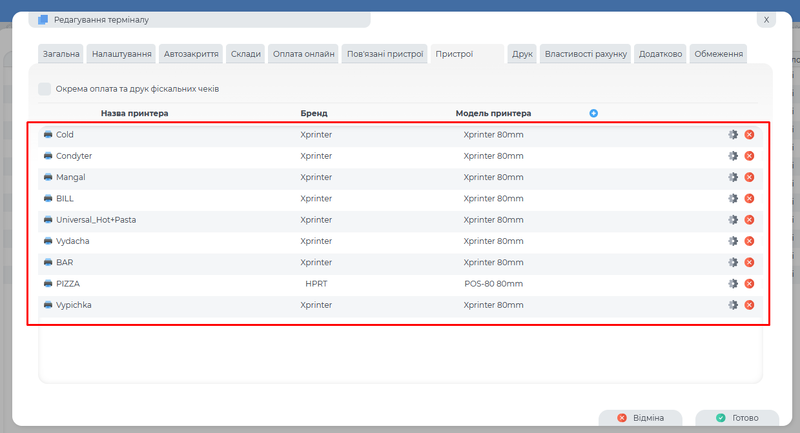Click the blue plus add printer icon
Viewport: 800px width, 433px height.
pos(593,113)
